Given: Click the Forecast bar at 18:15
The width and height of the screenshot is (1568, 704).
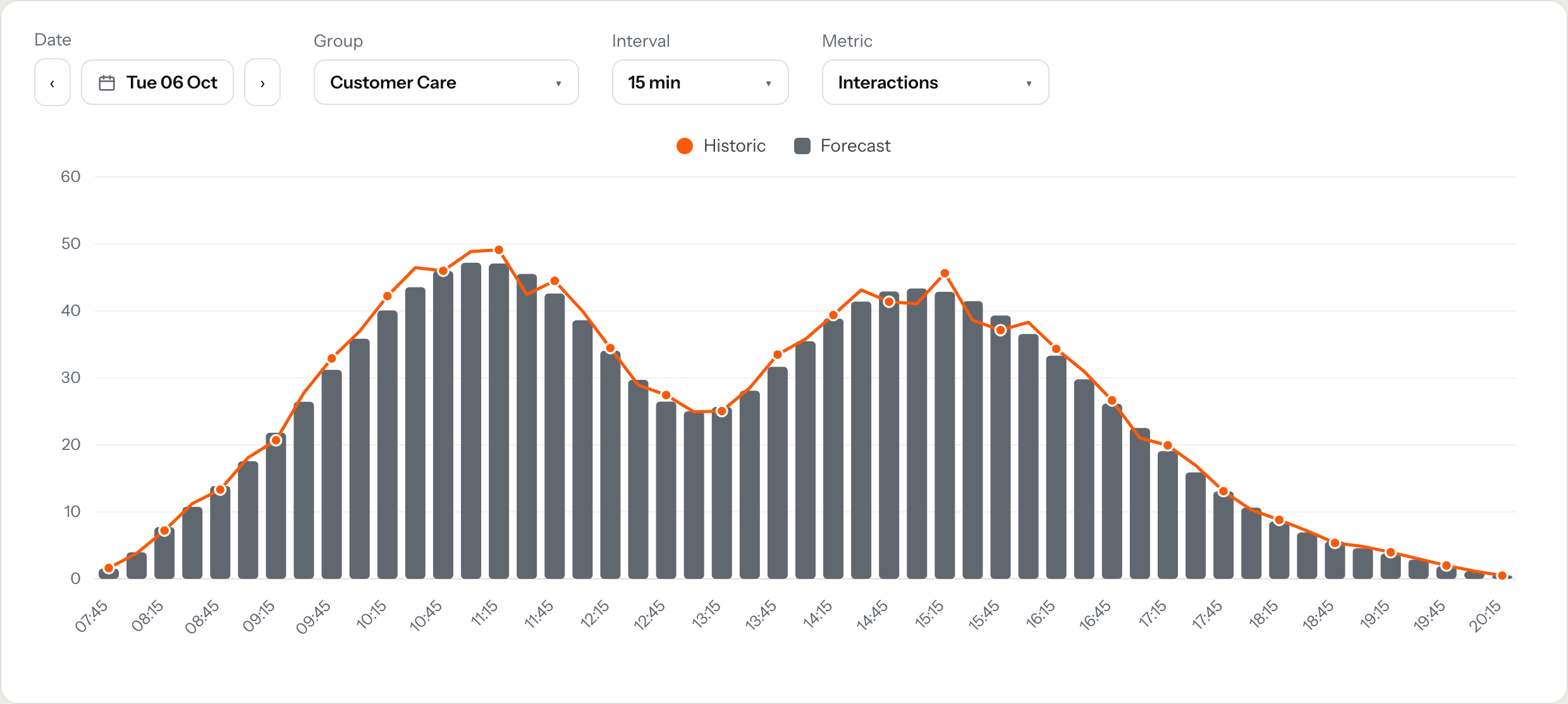Looking at the screenshot, I should [1279, 550].
